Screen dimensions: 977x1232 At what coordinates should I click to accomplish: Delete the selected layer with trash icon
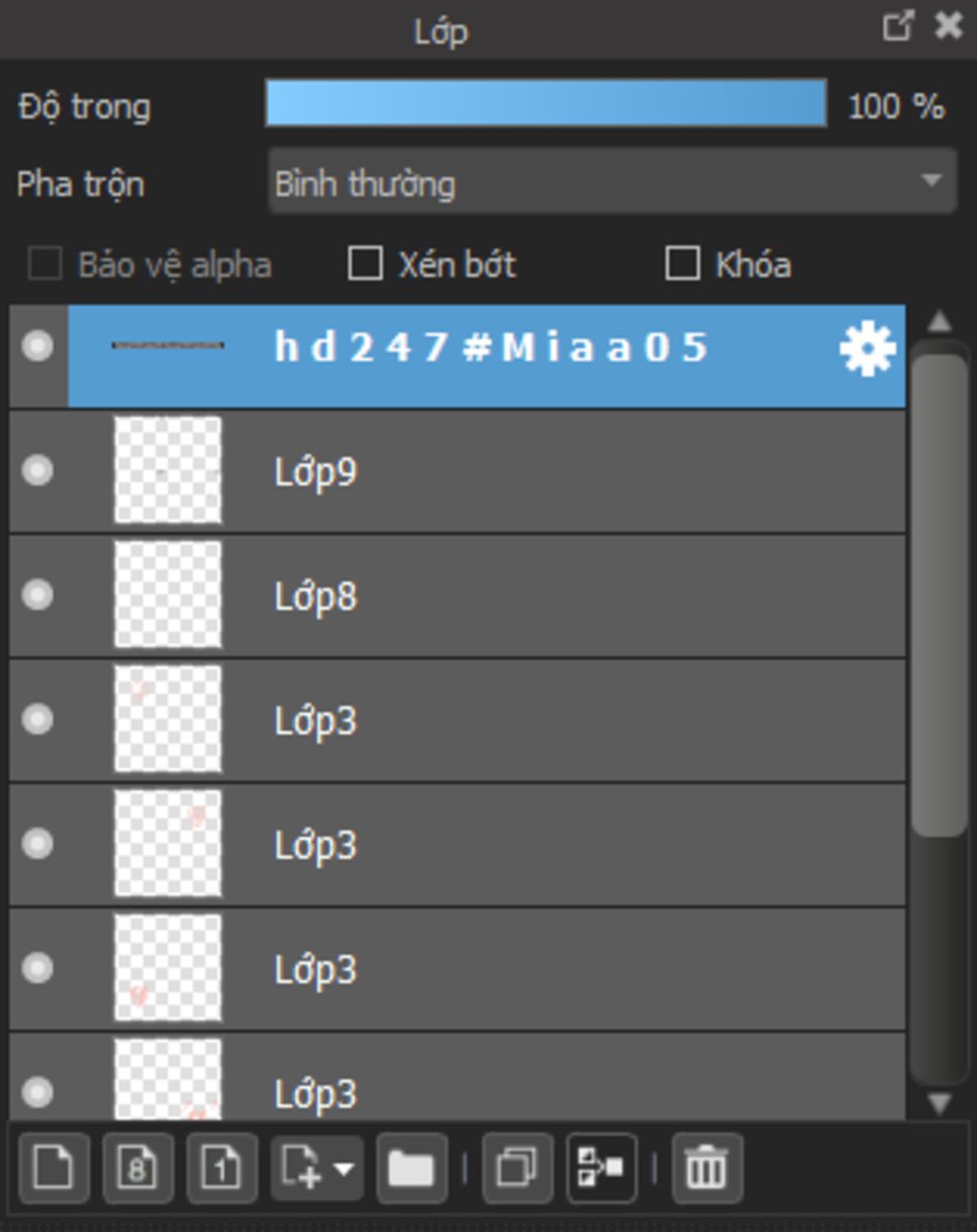pyautogui.click(x=706, y=1168)
